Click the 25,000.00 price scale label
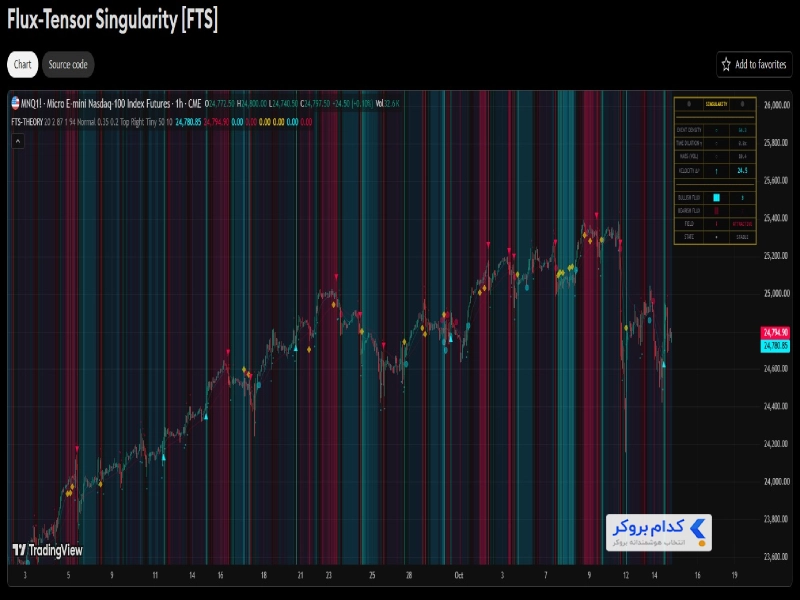The image size is (800, 600). [x=777, y=293]
